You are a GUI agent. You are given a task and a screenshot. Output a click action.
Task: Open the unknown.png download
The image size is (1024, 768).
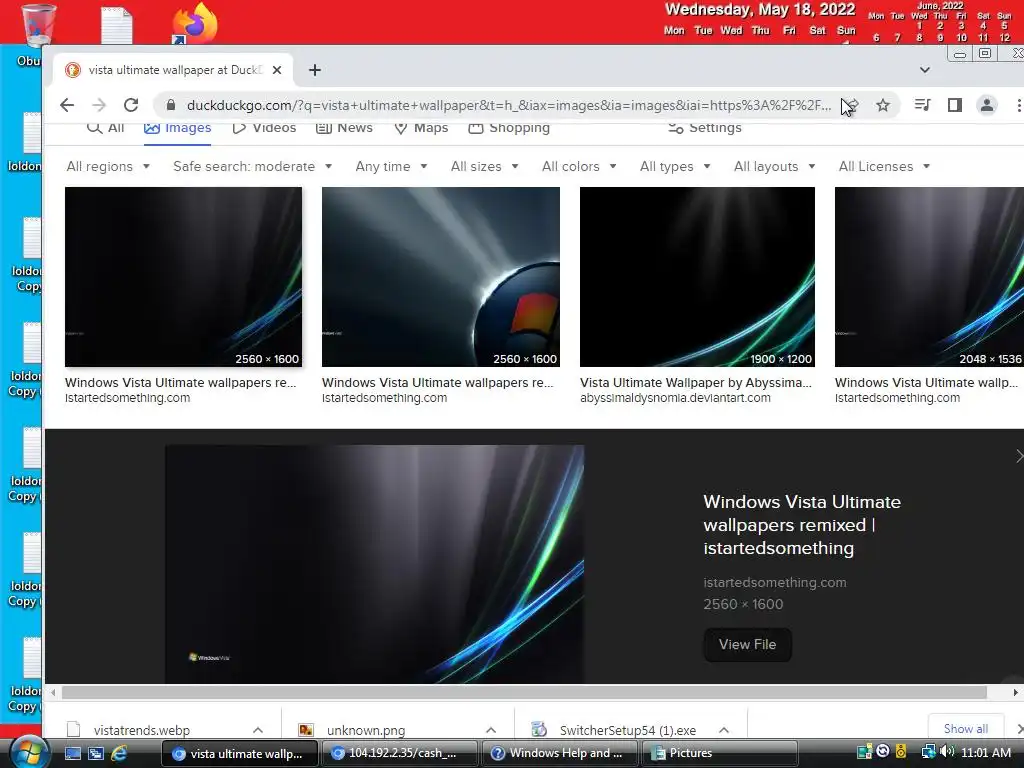point(366,730)
